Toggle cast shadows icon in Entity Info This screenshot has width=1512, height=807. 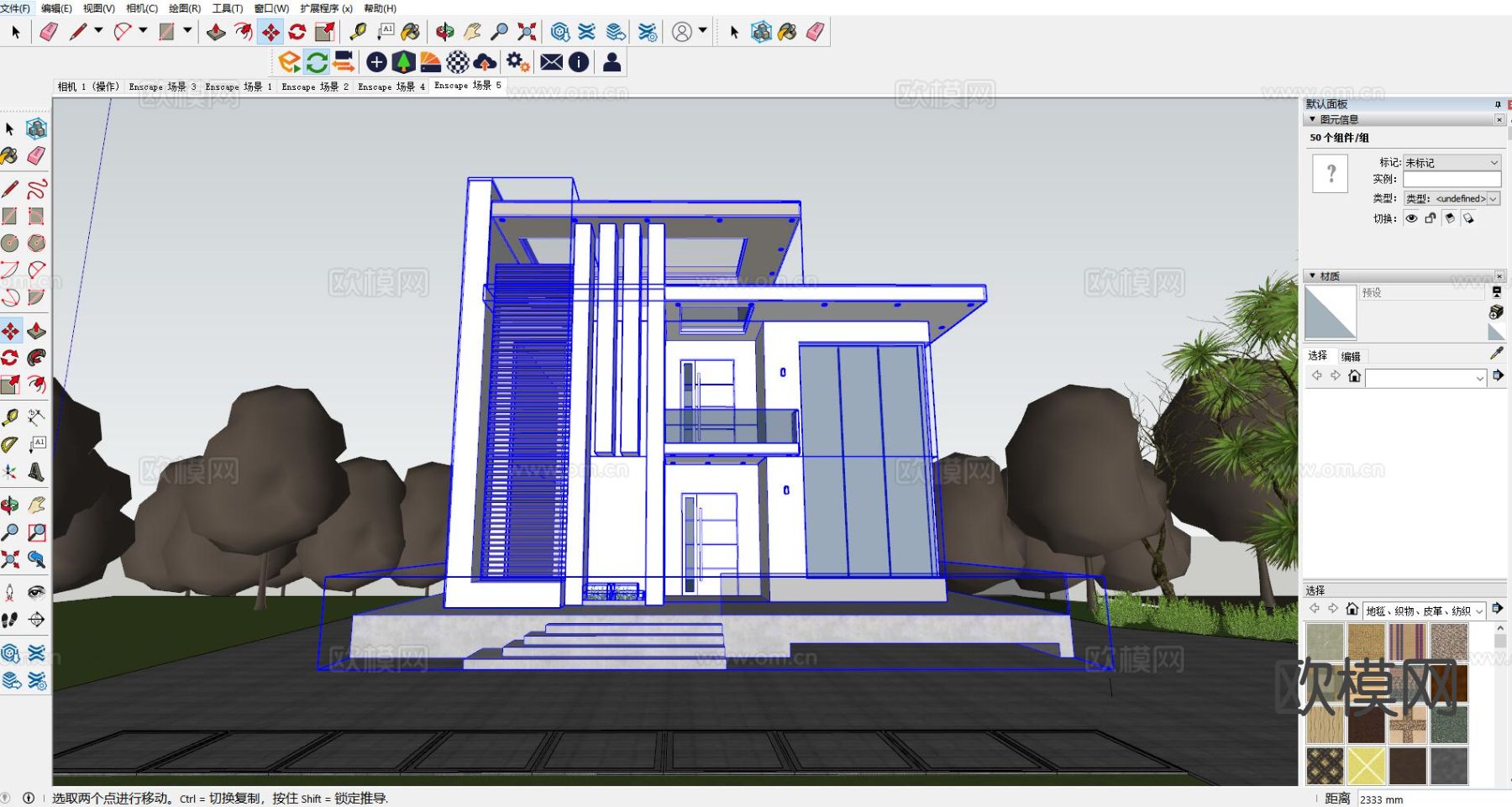(1468, 218)
